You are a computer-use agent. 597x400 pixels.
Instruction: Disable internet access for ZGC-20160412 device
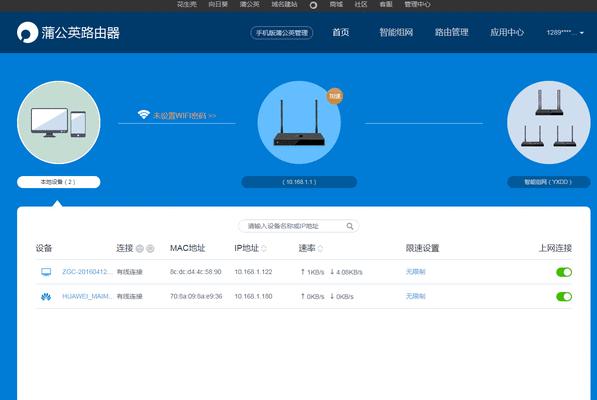click(x=564, y=272)
